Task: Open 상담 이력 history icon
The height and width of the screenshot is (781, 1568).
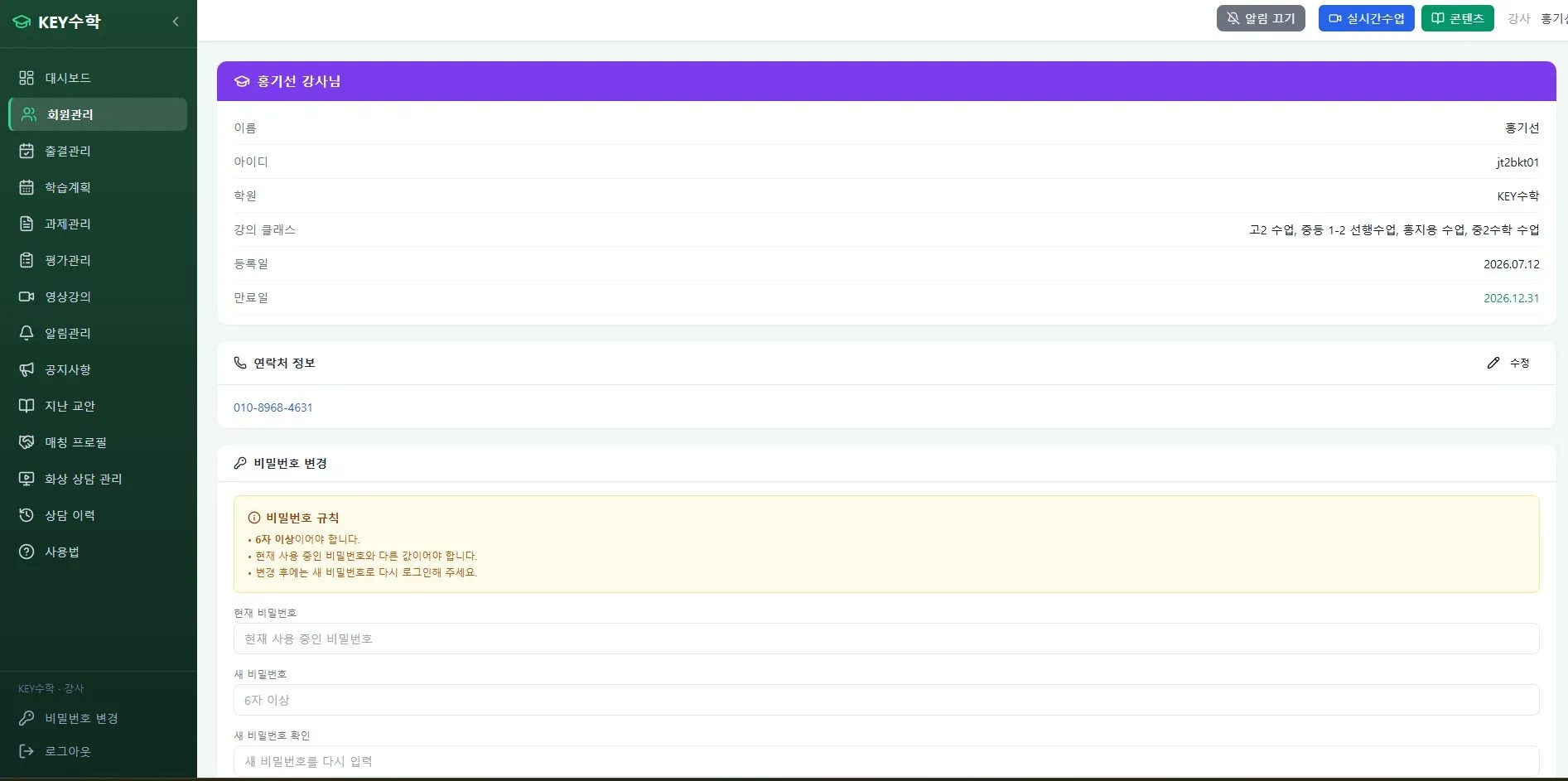Action: pyautogui.click(x=27, y=515)
